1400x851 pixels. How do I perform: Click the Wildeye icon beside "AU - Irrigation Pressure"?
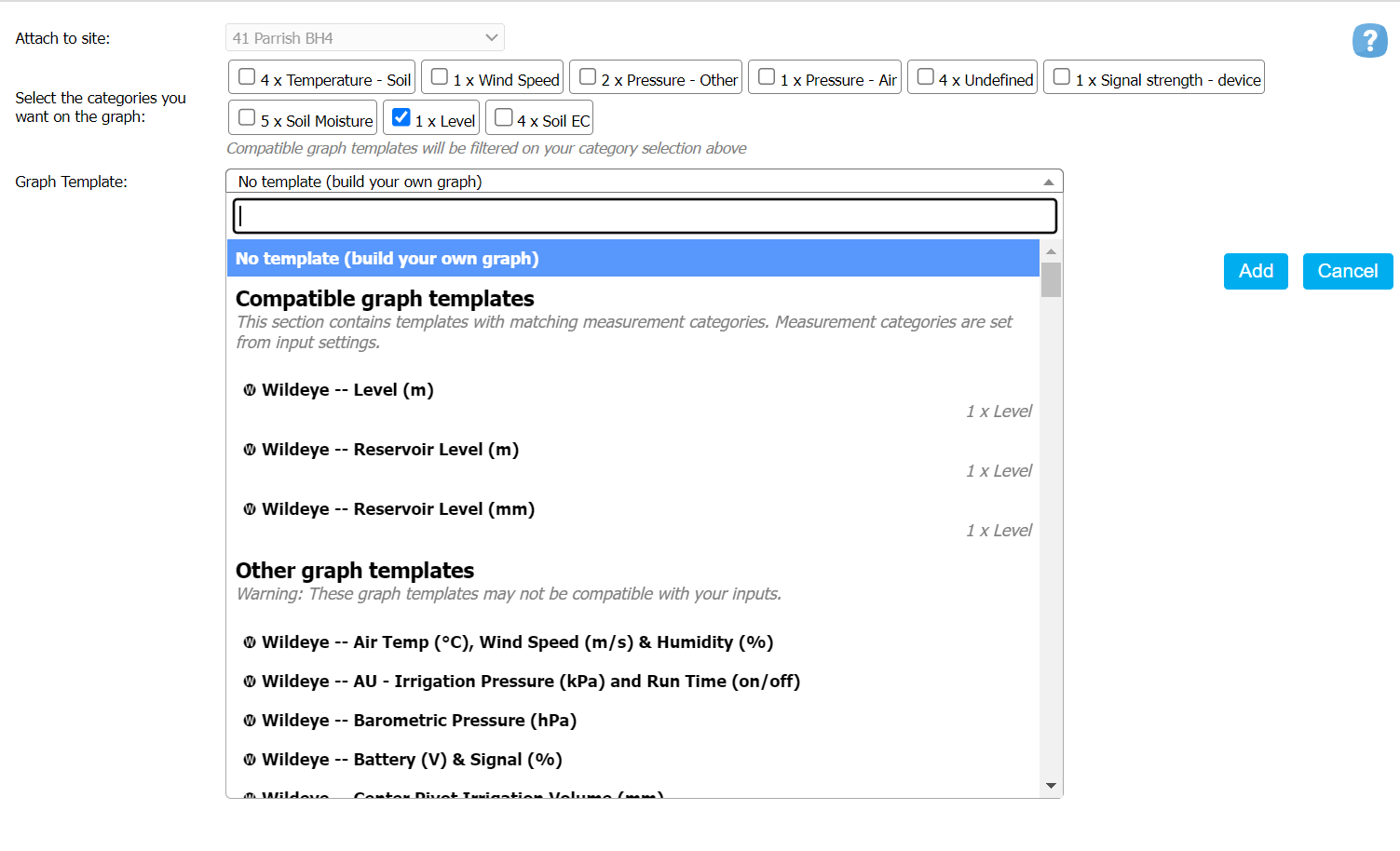coord(249,681)
